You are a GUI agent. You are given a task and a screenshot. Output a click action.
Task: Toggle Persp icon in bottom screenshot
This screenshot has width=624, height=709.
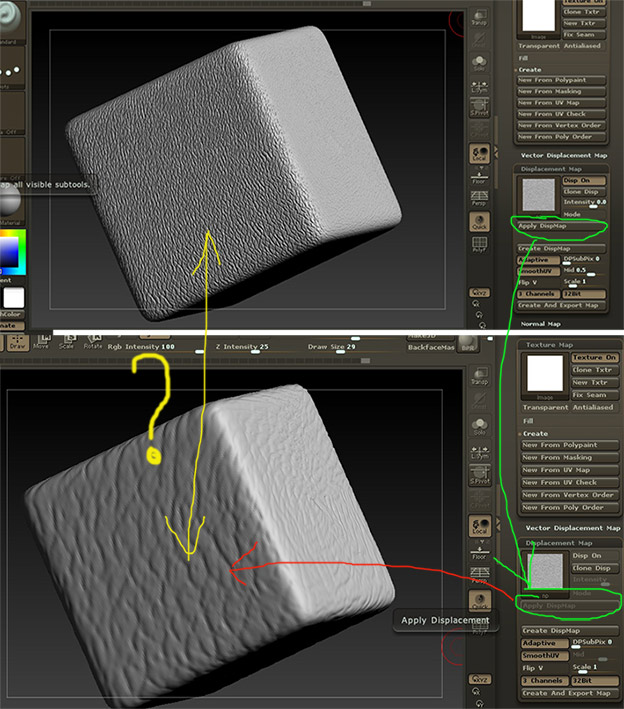pos(479,574)
